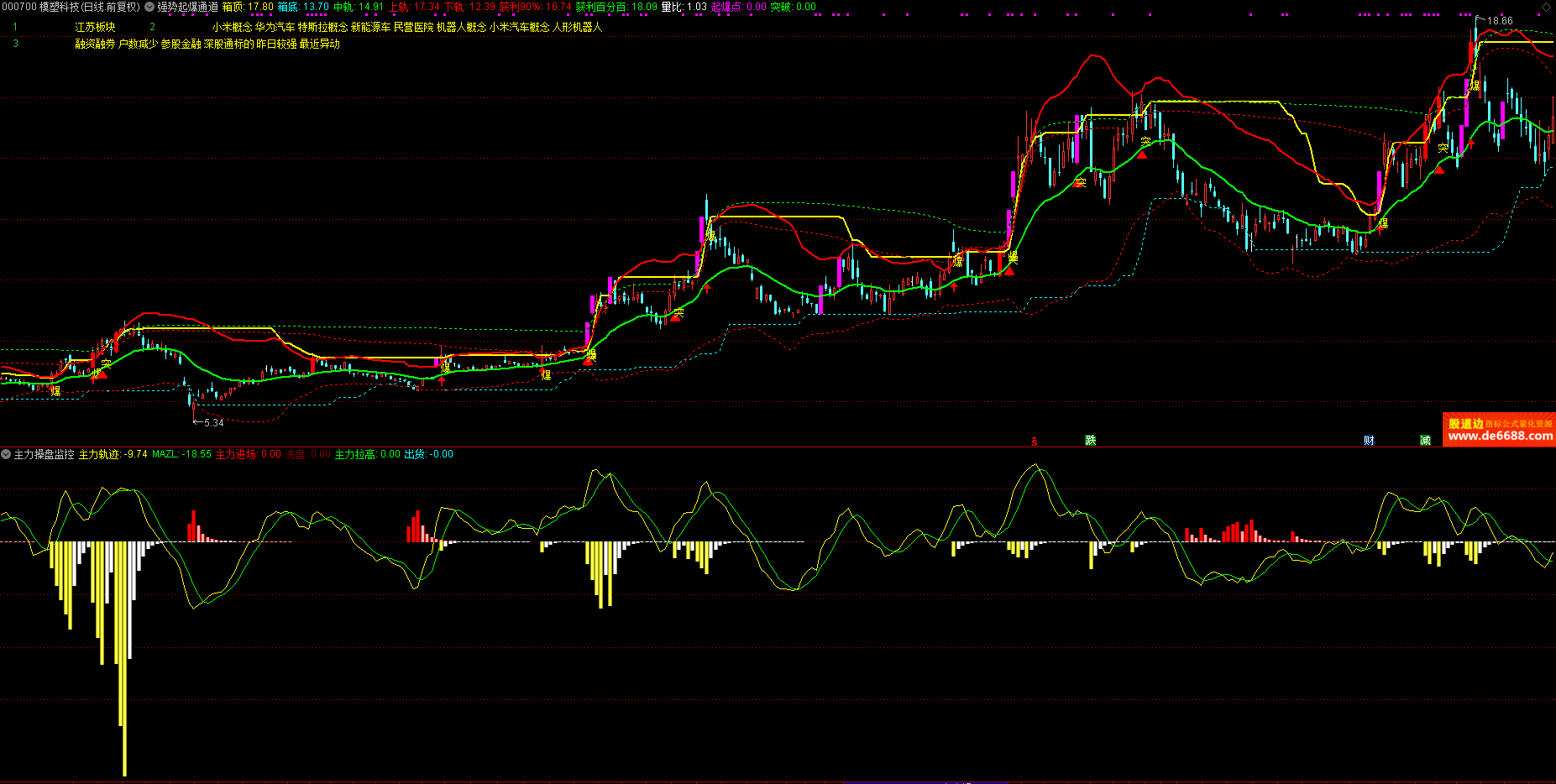Open the 江苏板块 sector label

point(95,27)
